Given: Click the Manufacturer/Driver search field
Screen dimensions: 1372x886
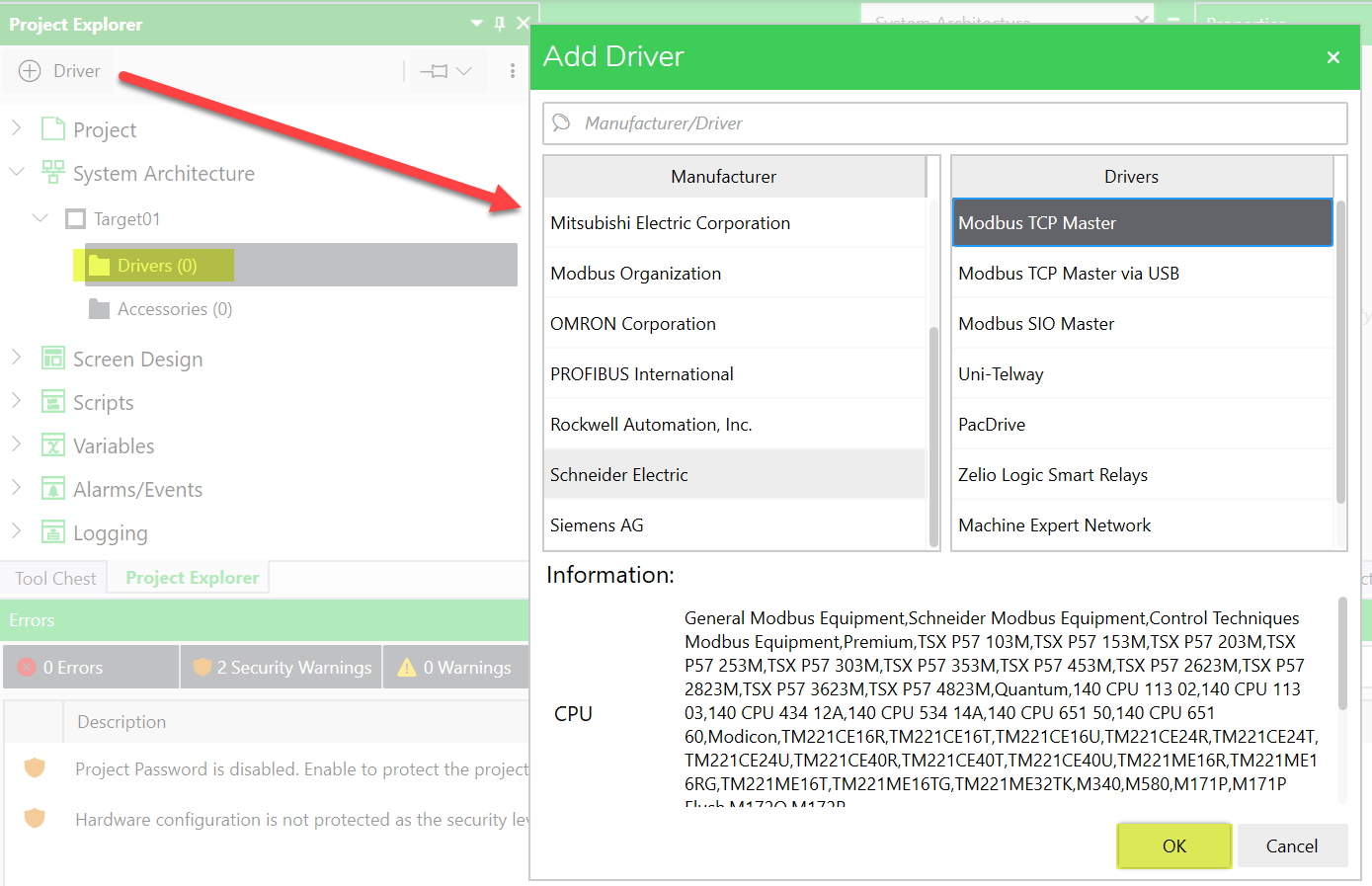Looking at the screenshot, I should (945, 123).
